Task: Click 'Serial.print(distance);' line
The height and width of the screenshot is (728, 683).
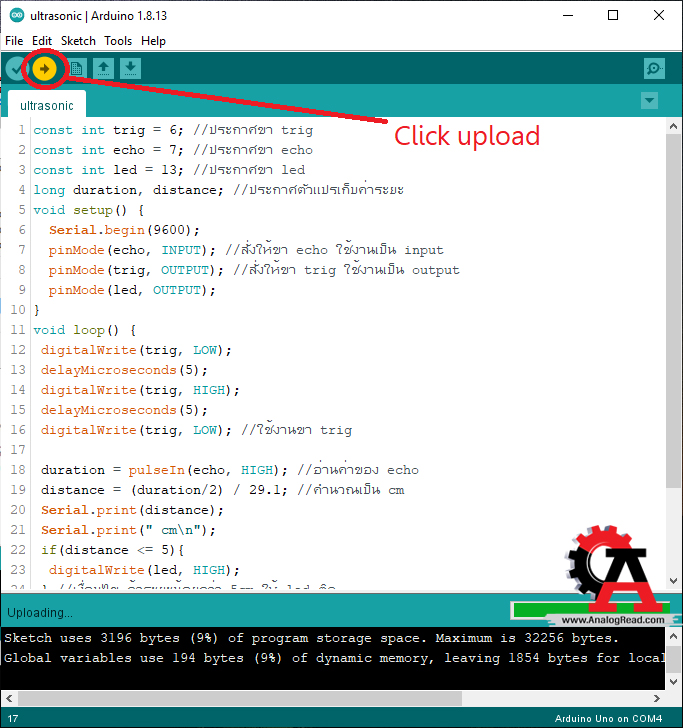Action: tap(132, 510)
